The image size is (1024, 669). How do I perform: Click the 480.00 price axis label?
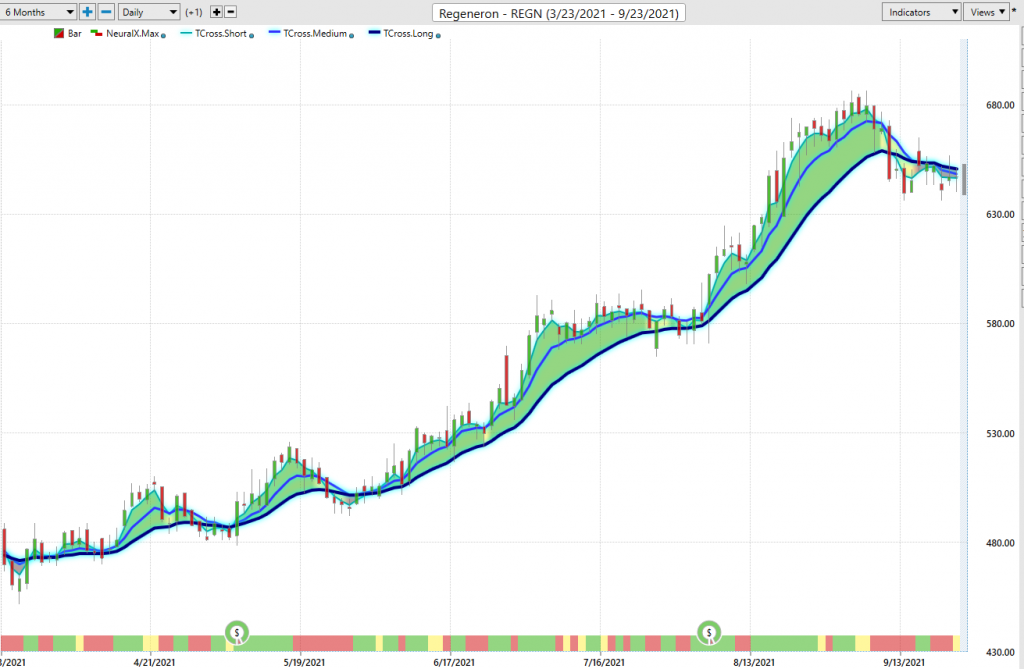[1000, 543]
